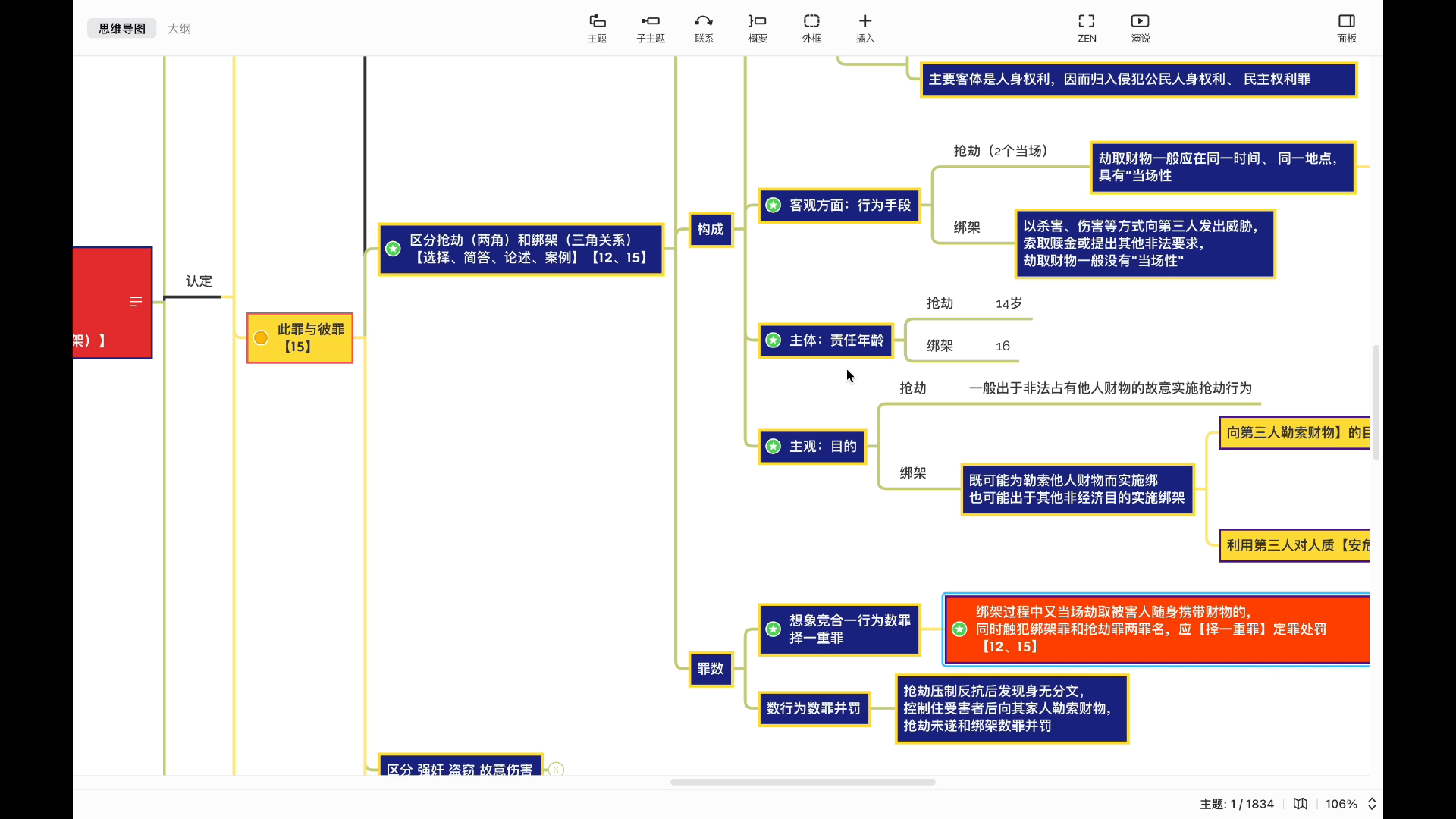Click the vertical scrollbar thumb

tap(1376, 402)
